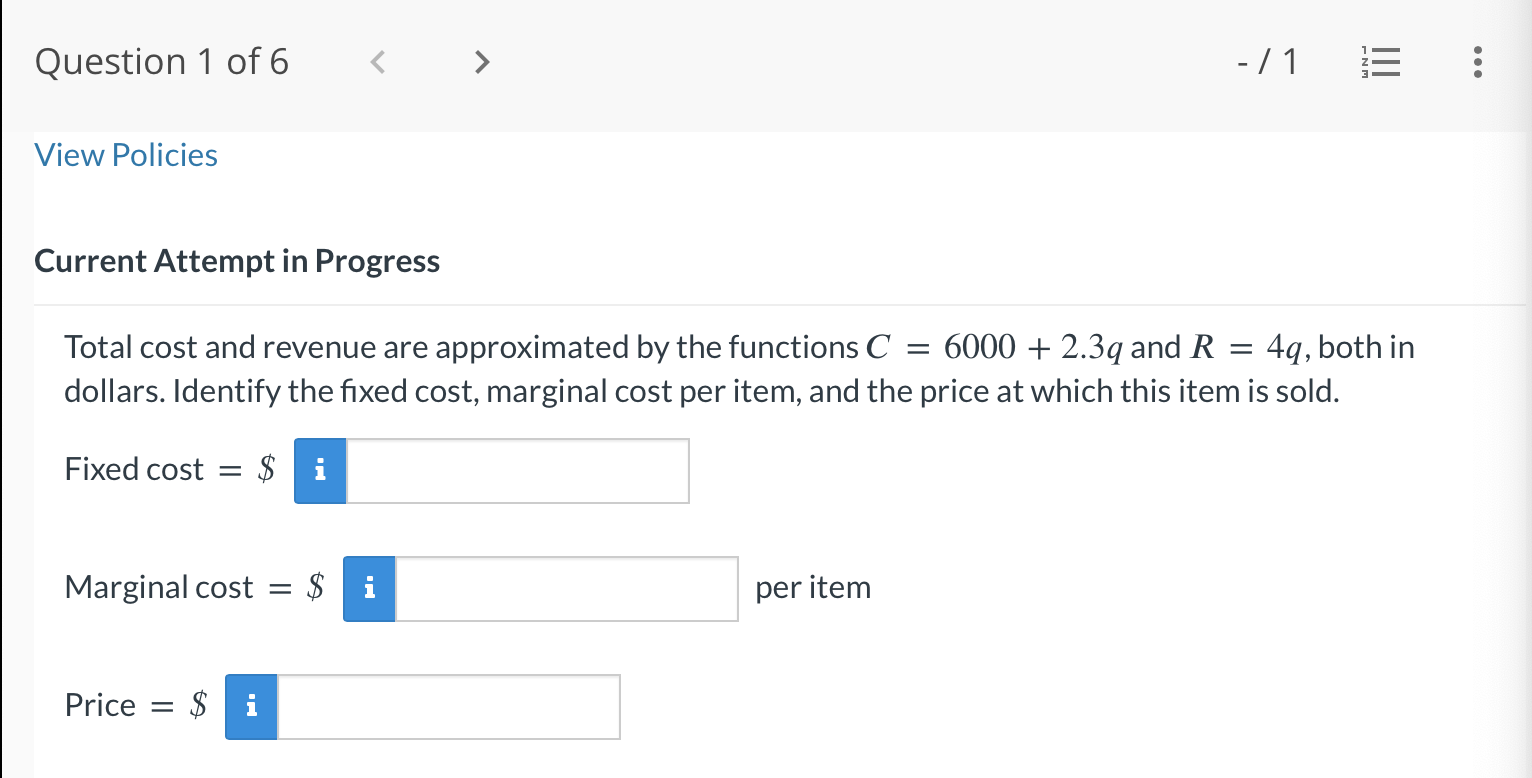This screenshot has height=778, width=1532.
Task: Open the numbered question list navigator
Action: pos(1381,62)
